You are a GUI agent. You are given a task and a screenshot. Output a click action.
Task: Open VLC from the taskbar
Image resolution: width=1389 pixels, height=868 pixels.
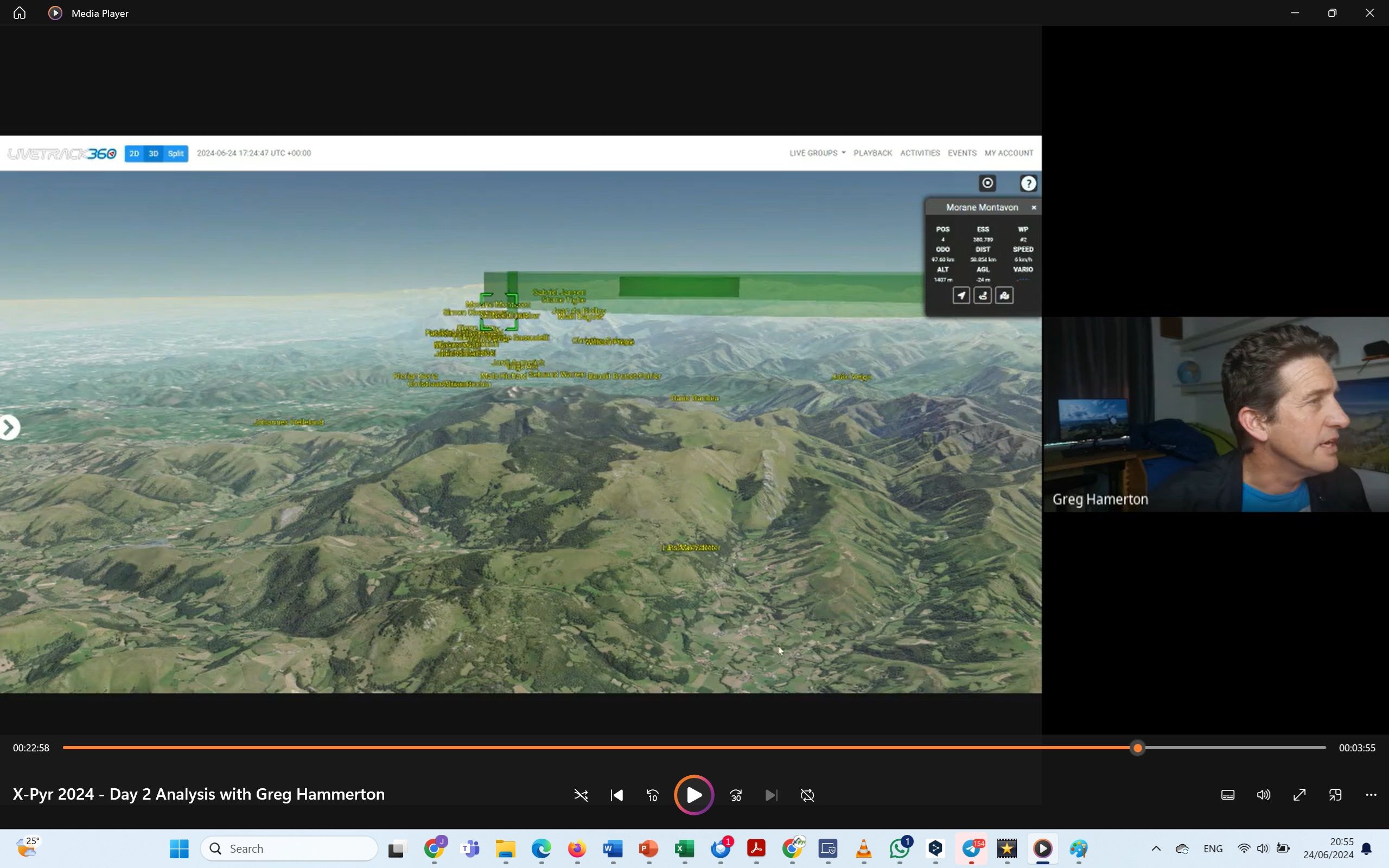point(864,848)
